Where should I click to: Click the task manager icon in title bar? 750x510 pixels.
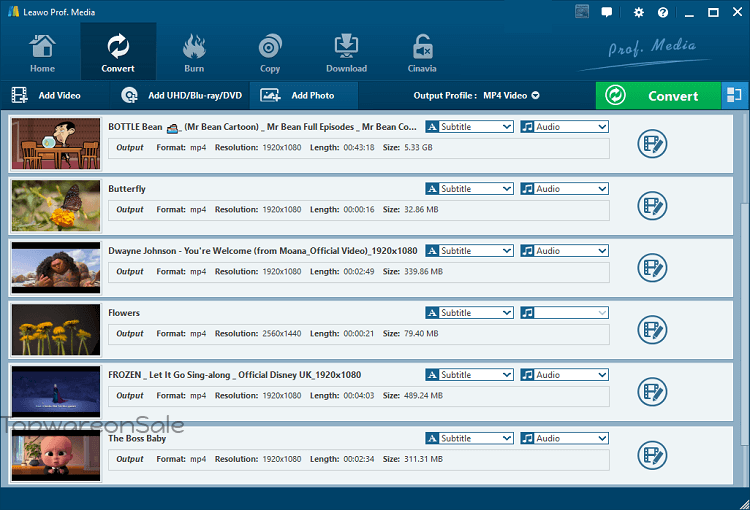582,11
